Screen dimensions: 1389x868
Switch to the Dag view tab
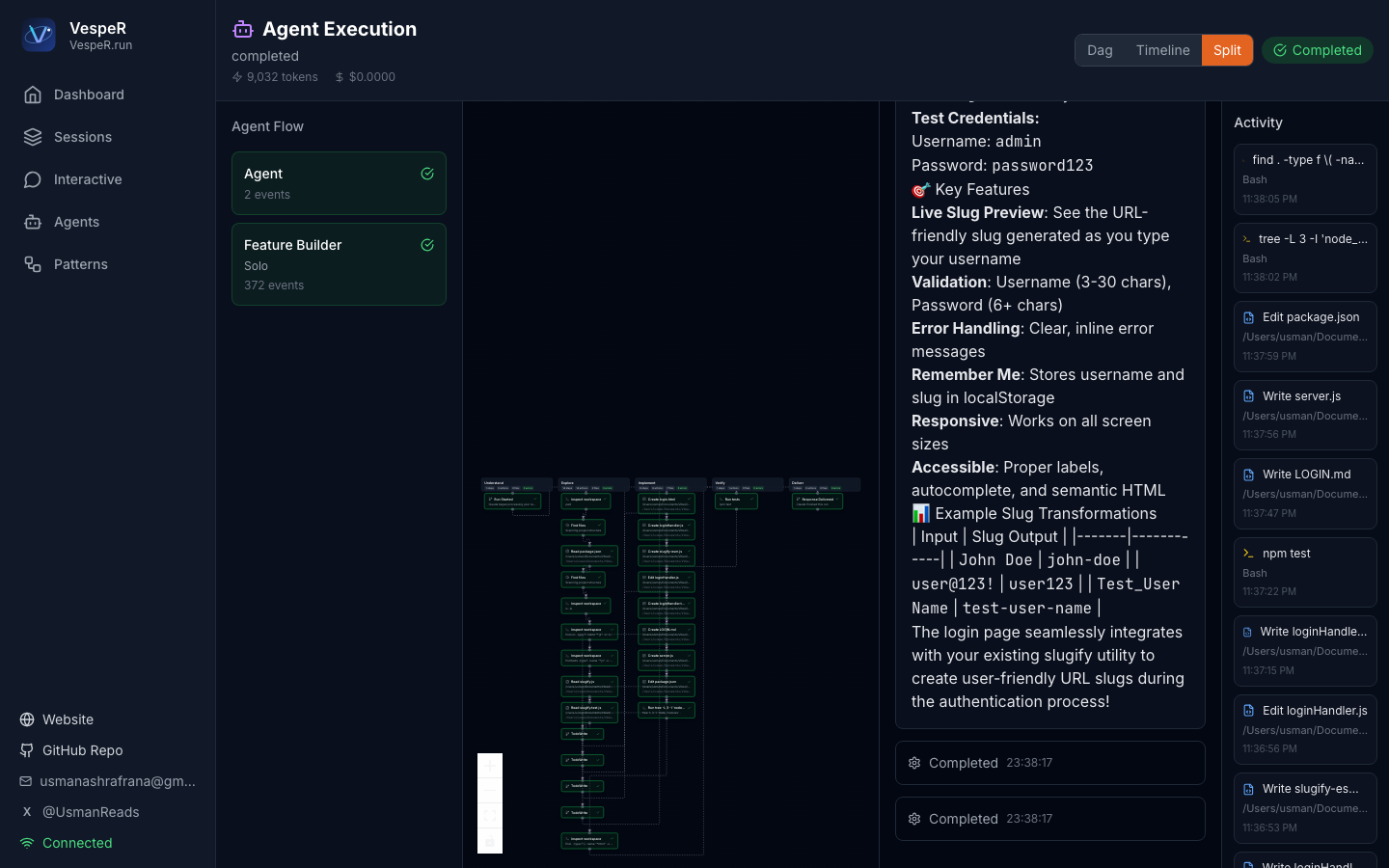1100,50
